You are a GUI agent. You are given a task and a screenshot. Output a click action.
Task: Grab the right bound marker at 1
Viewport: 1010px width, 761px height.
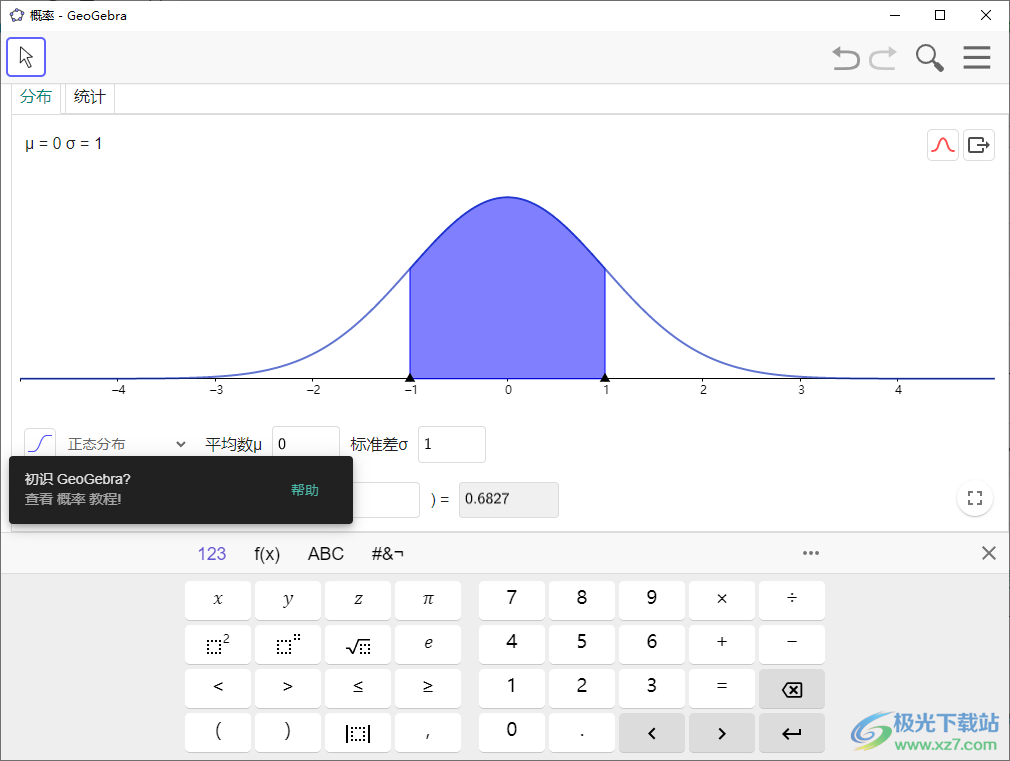(605, 378)
